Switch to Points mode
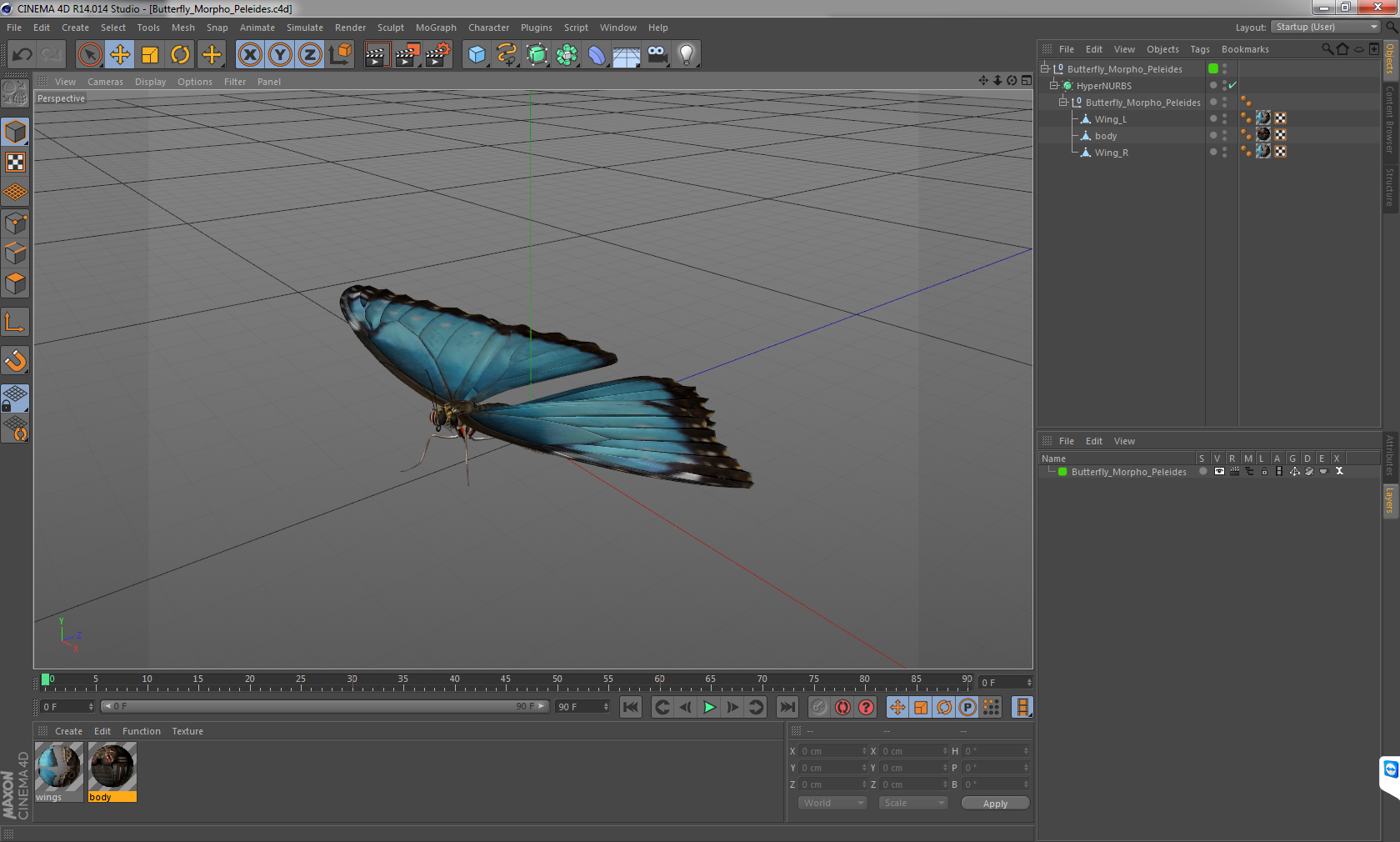 pyautogui.click(x=15, y=223)
